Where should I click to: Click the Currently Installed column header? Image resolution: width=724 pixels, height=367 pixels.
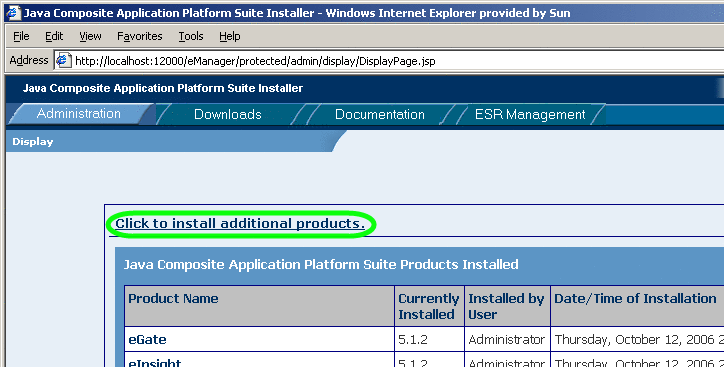429,306
